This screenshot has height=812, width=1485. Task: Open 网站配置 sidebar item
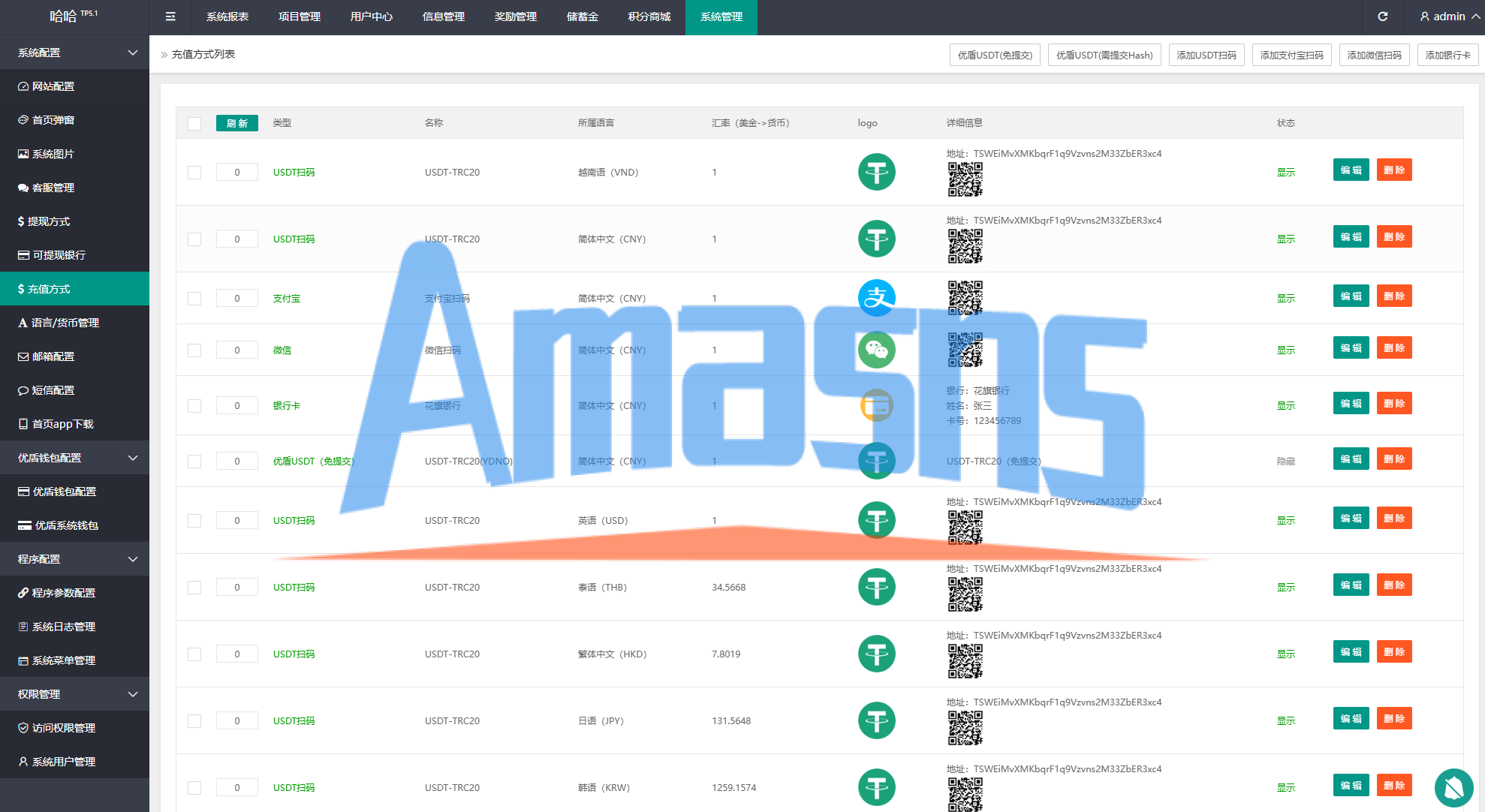pos(53,86)
